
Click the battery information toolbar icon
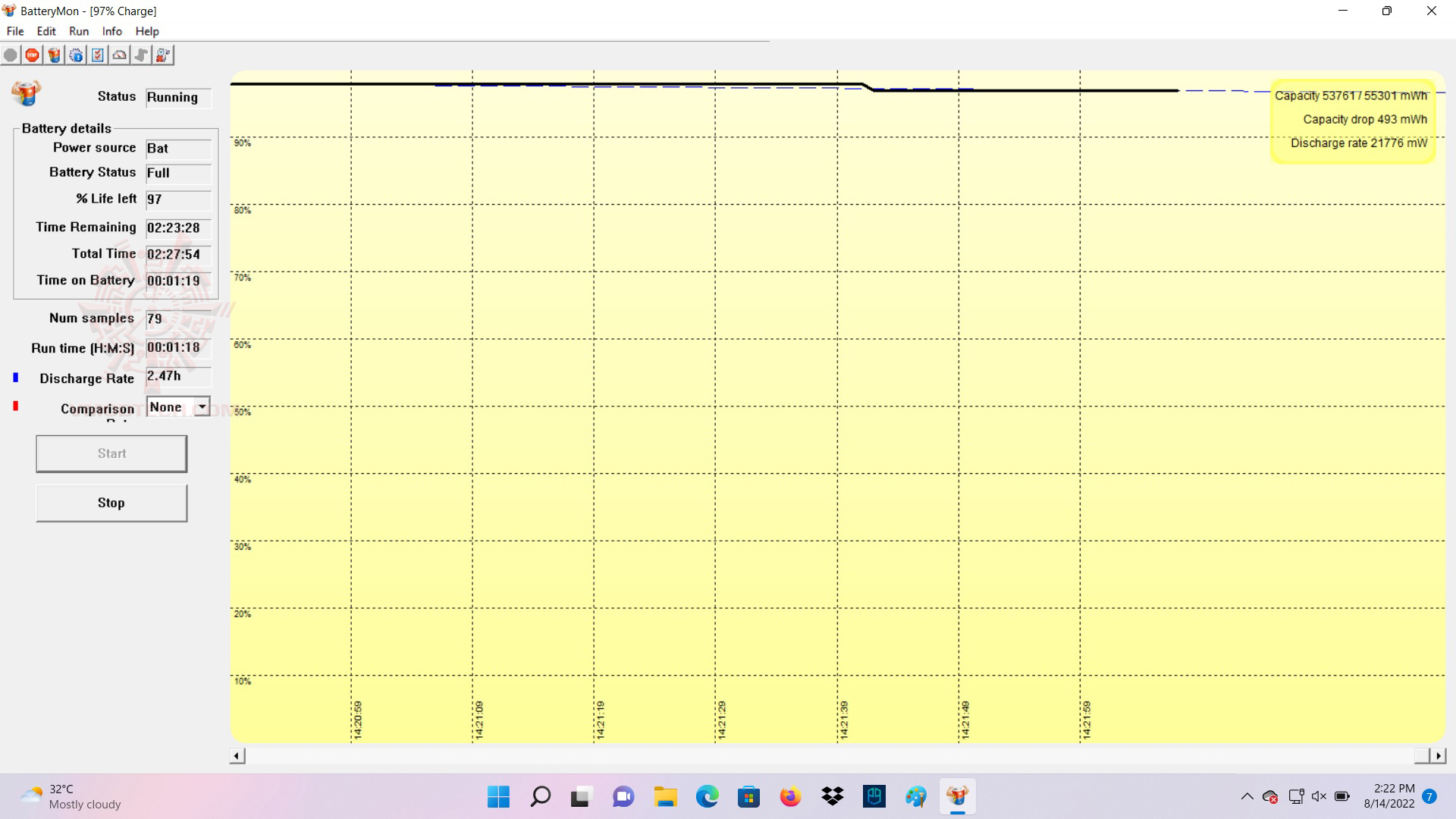54,55
